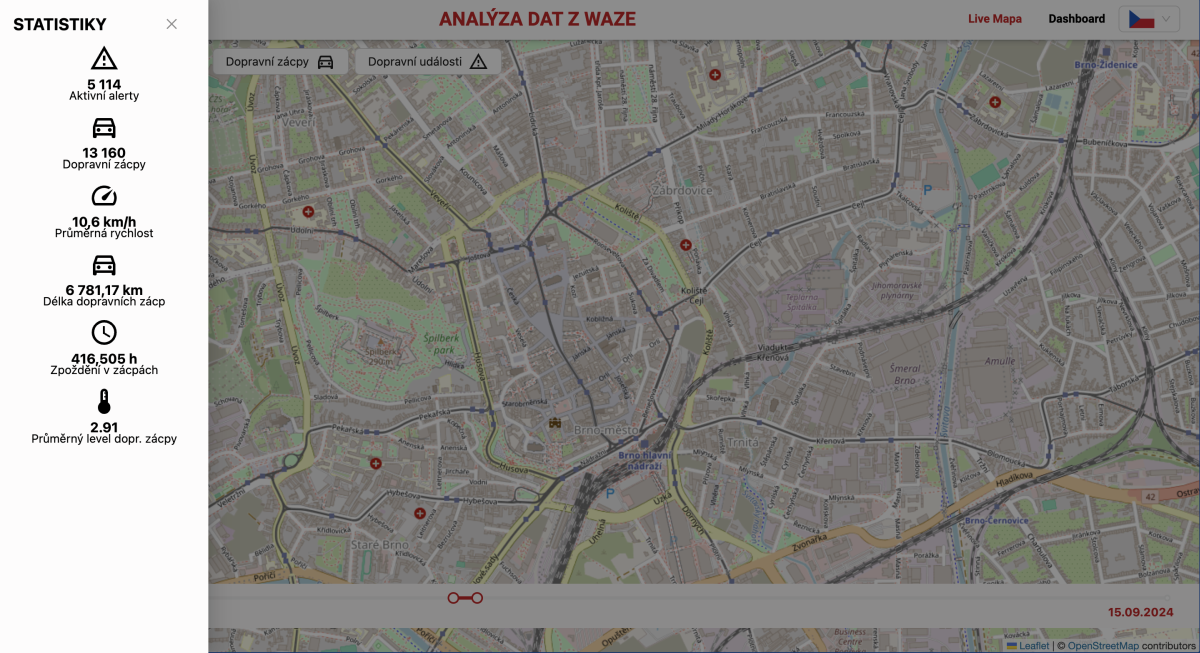The width and height of the screenshot is (1200, 653).
Task: Click the right handle of timeline slider
Action: (x=477, y=598)
